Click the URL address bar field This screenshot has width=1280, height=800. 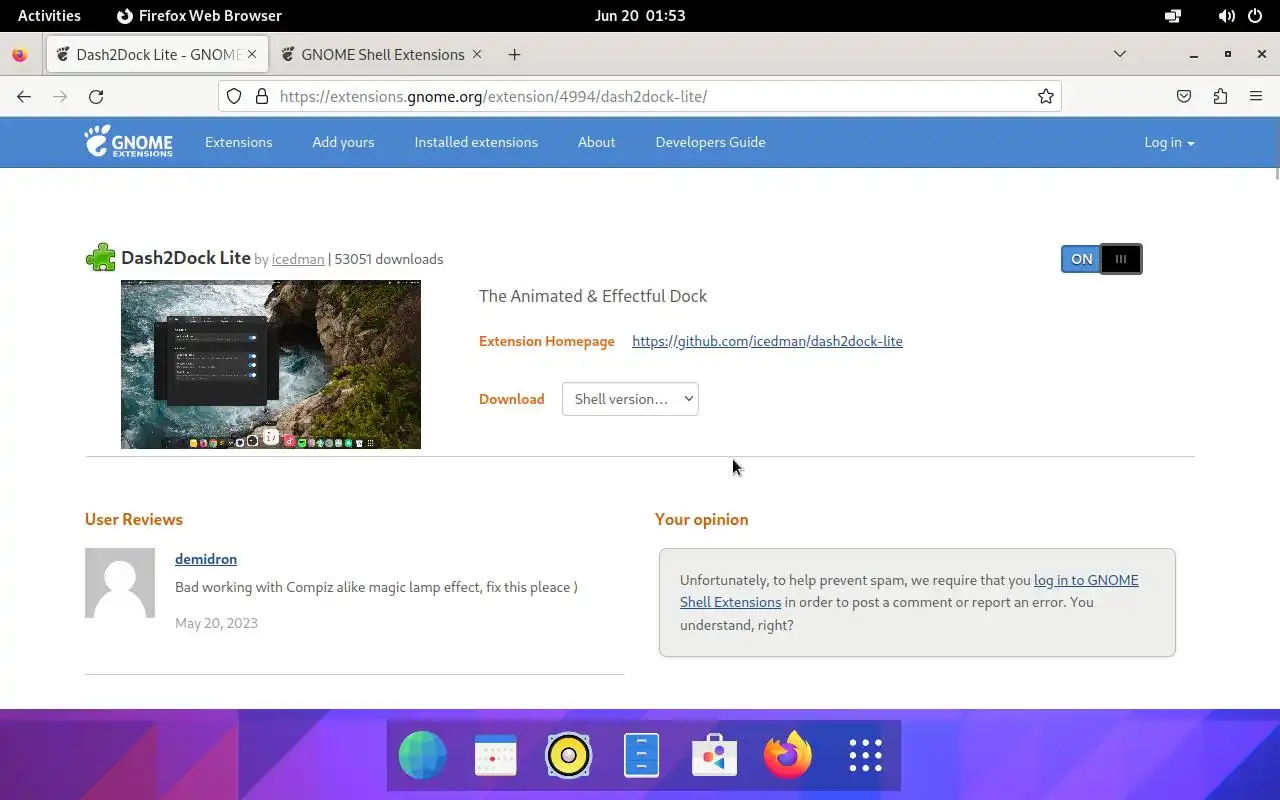[x=640, y=96]
